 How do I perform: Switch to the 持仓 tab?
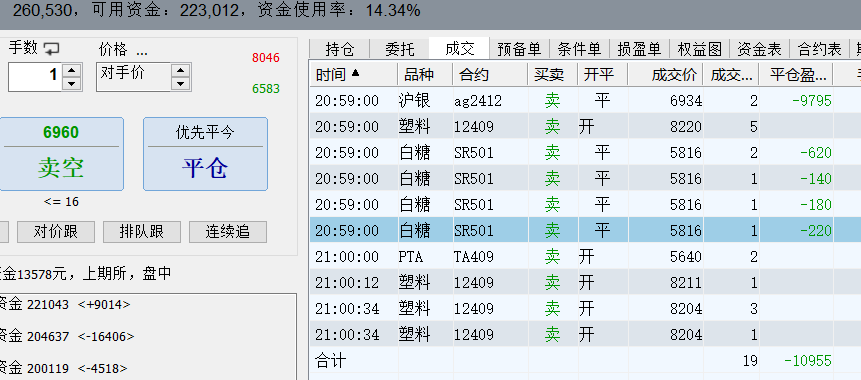pos(339,49)
